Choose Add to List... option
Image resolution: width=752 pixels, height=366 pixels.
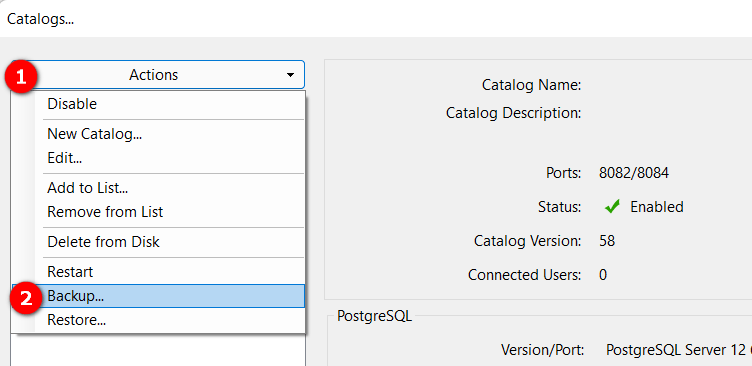(x=169, y=188)
